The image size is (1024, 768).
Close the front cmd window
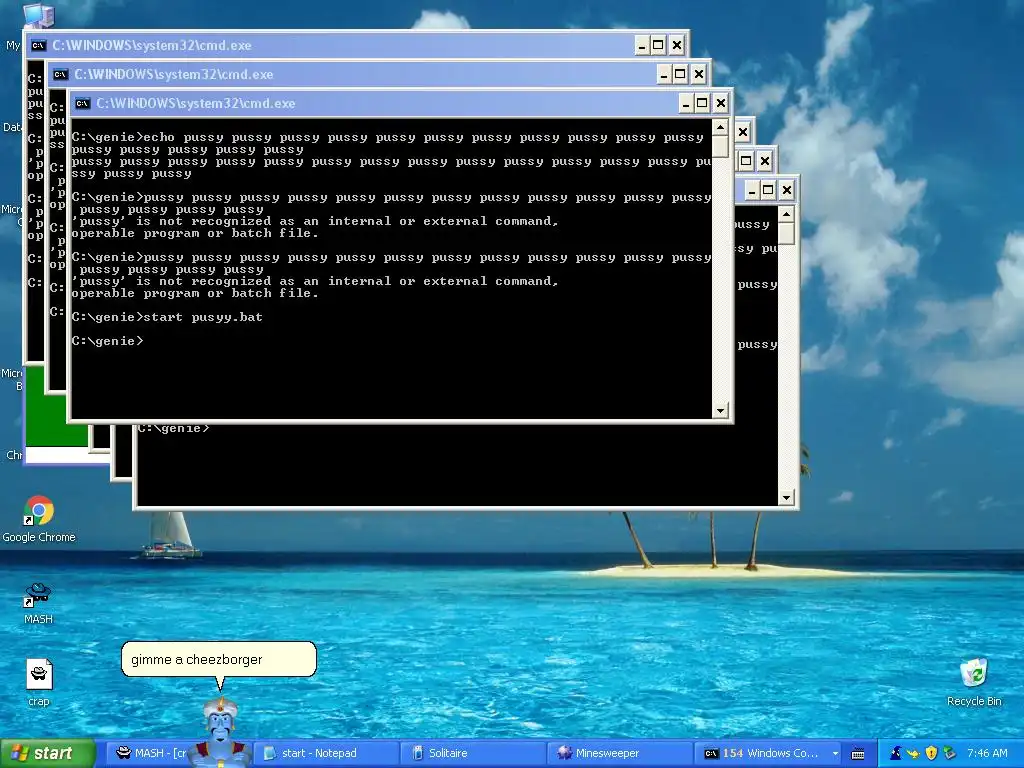coord(721,103)
